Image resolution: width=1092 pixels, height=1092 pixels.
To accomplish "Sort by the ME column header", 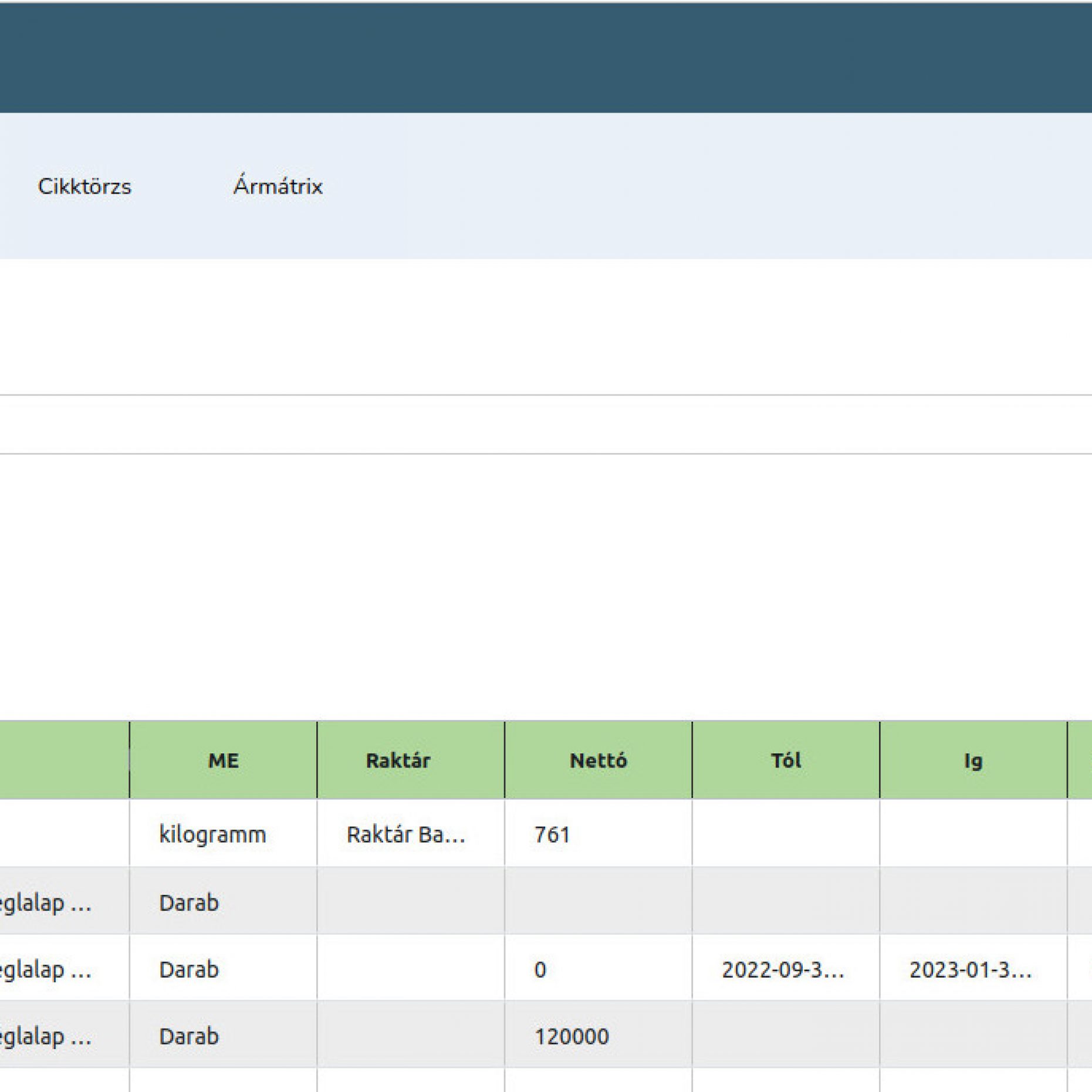I will (223, 760).
